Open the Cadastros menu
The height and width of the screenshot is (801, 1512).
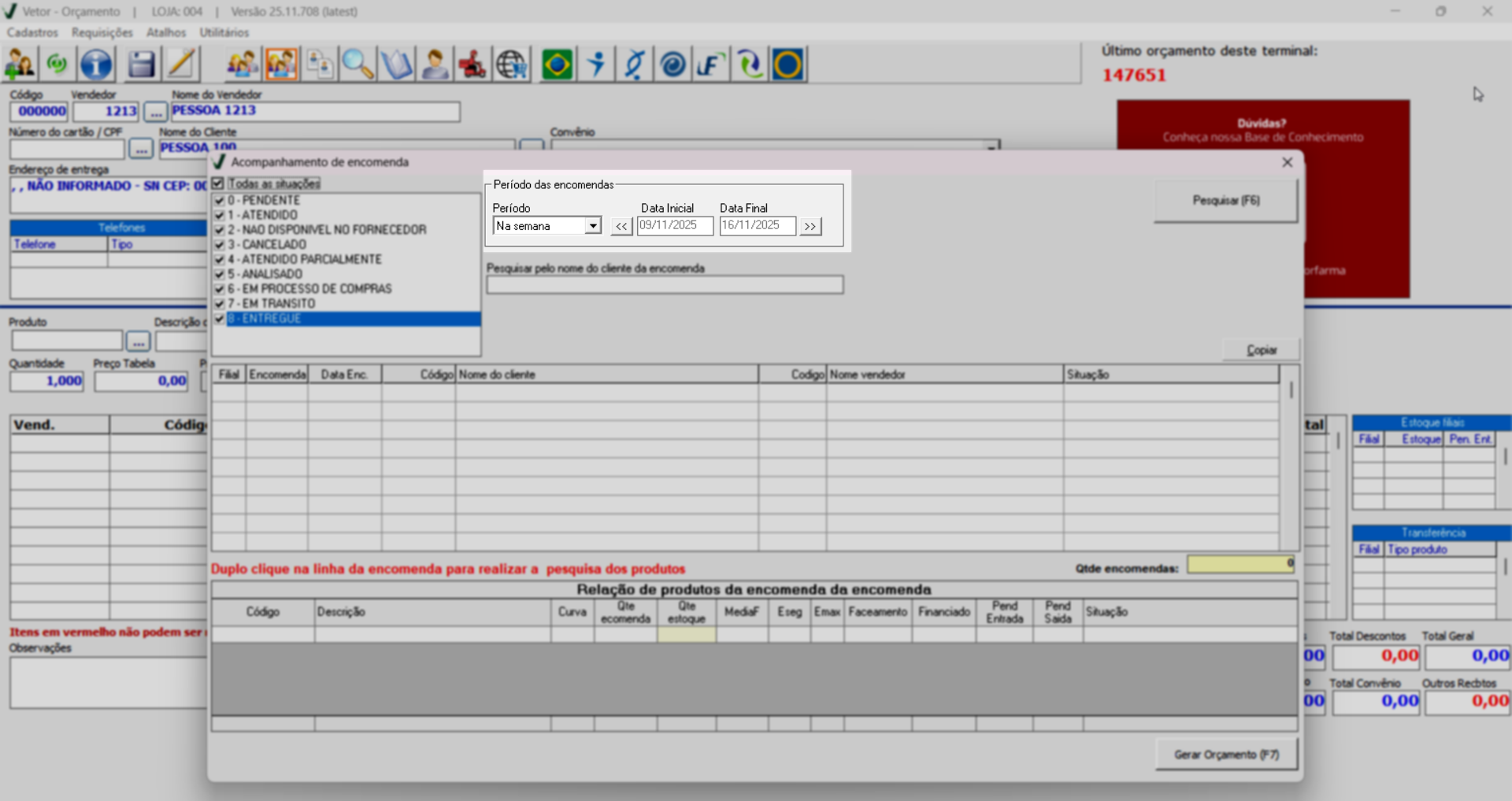(32, 32)
